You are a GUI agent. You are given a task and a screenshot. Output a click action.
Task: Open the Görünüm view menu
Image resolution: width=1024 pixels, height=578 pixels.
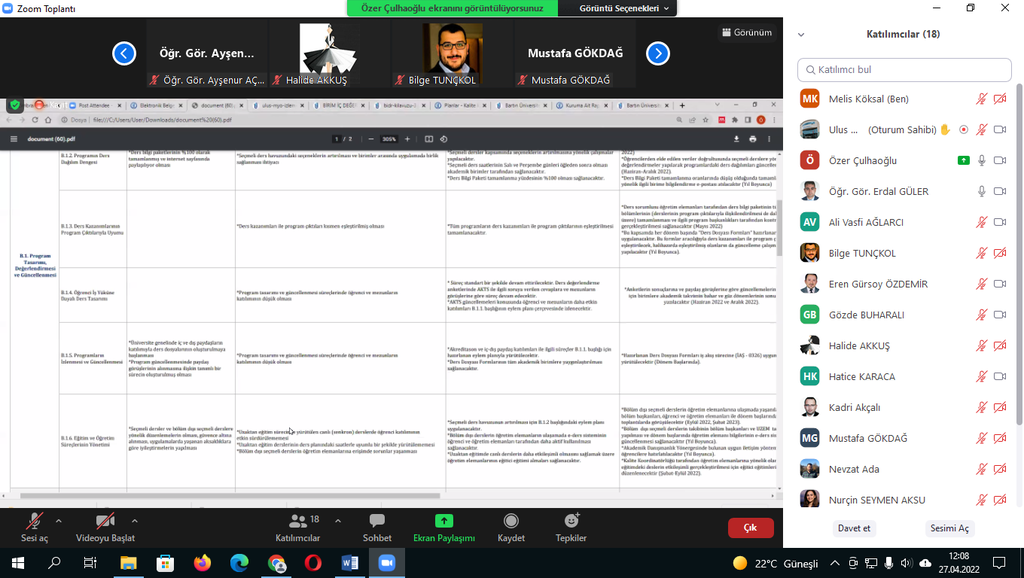pyautogui.click(x=746, y=32)
